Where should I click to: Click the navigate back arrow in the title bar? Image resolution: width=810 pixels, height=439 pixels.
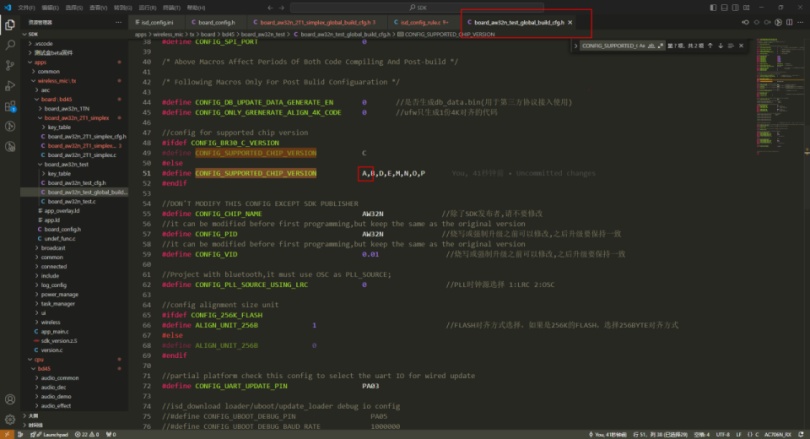(270, 7)
